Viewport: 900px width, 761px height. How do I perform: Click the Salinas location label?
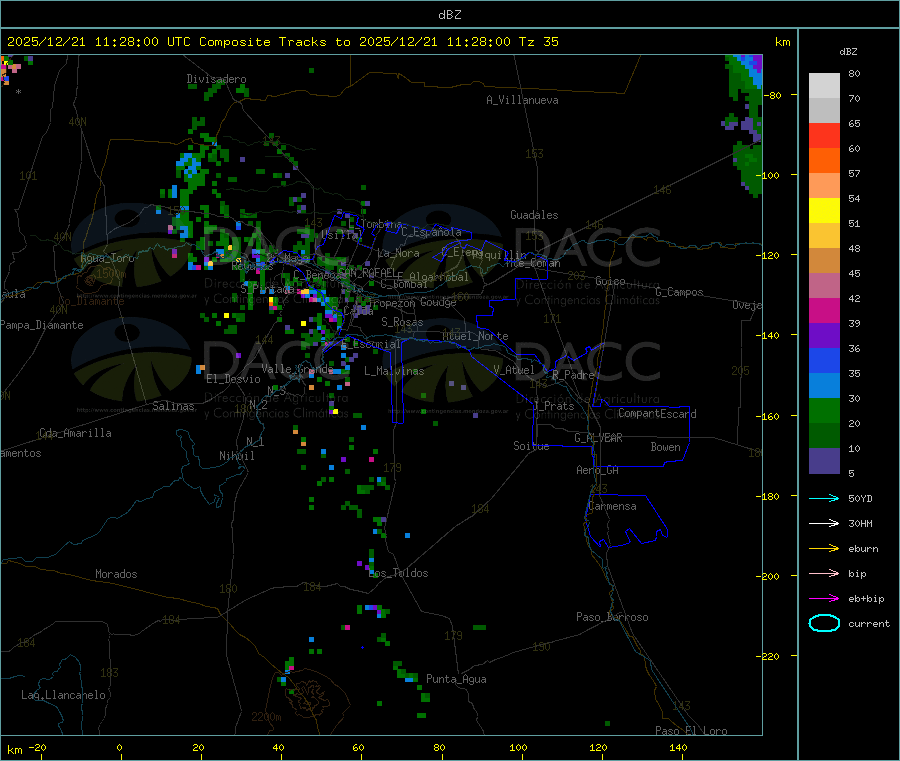point(173,406)
